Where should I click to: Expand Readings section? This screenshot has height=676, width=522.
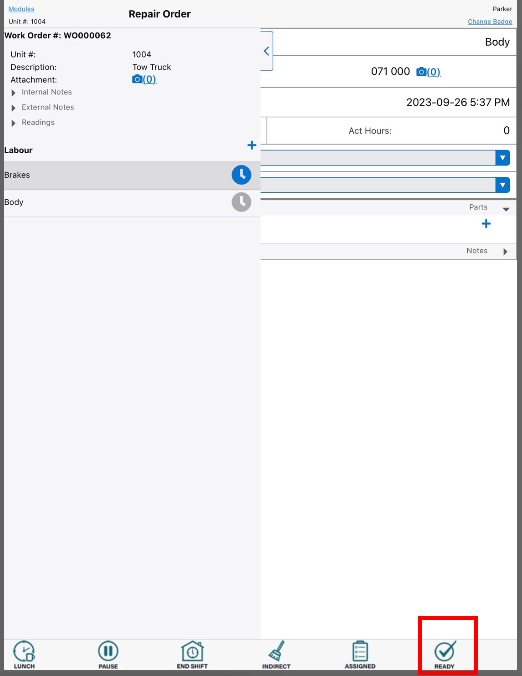tap(33, 122)
